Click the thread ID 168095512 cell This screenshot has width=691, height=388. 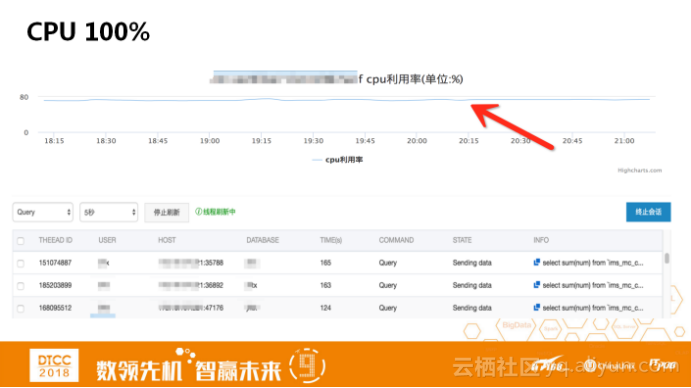coord(55,308)
